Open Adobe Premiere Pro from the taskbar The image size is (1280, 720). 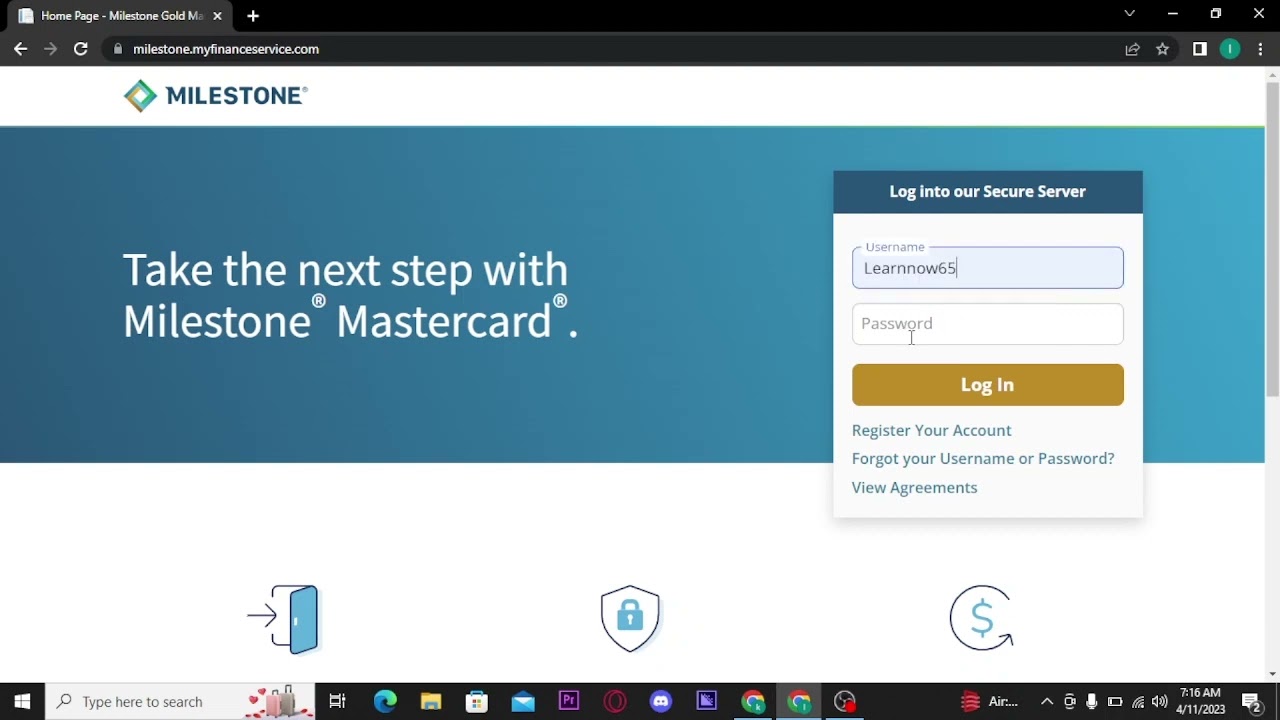(569, 701)
